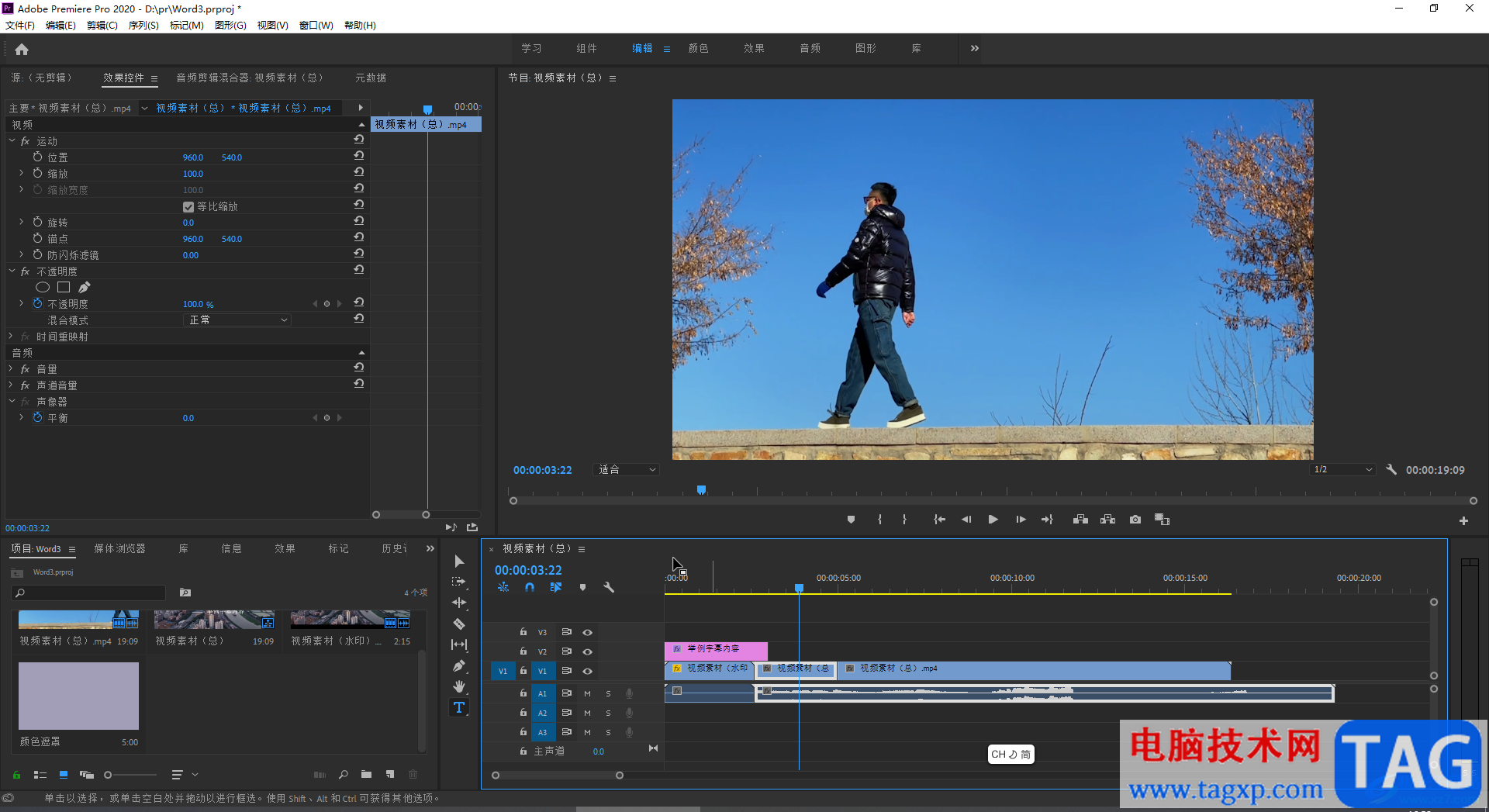1489x812 pixels.
Task: Select the 颜色遮罩 color matte thumbnail
Action: click(x=78, y=696)
